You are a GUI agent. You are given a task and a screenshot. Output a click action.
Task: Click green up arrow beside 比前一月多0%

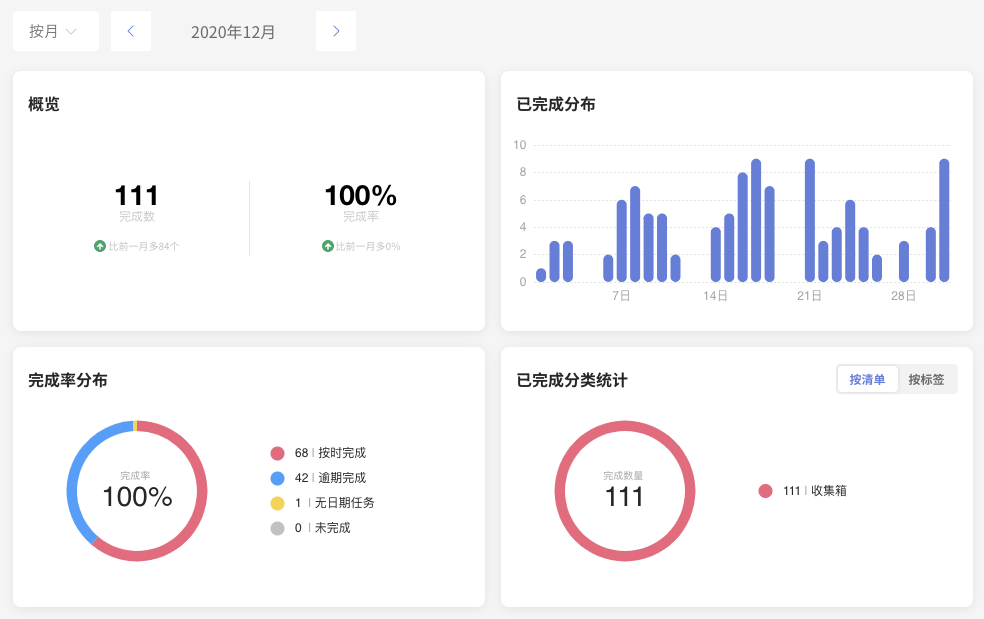coord(328,246)
